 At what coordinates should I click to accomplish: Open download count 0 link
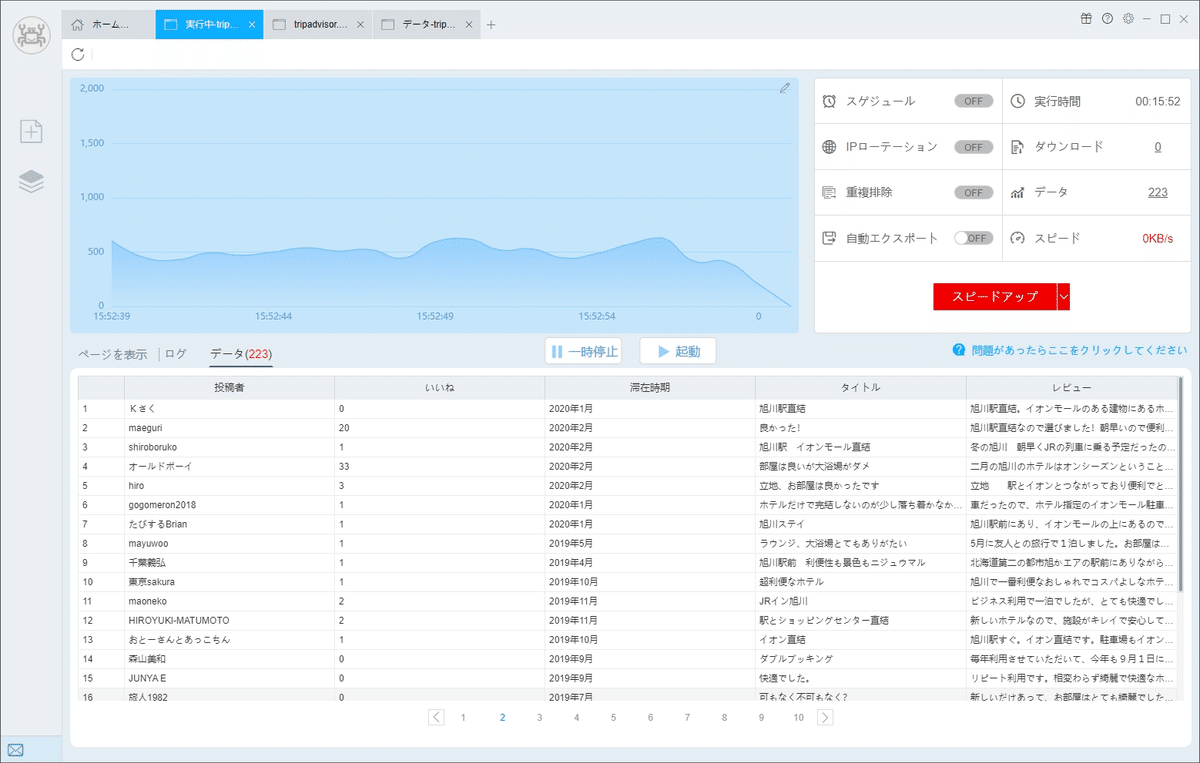pos(1158,147)
